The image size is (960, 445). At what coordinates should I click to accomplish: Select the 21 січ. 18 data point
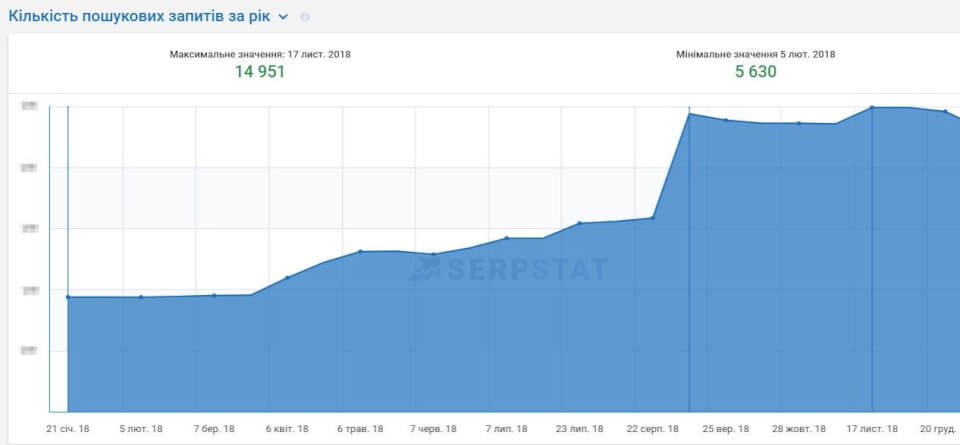coord(68,297)
